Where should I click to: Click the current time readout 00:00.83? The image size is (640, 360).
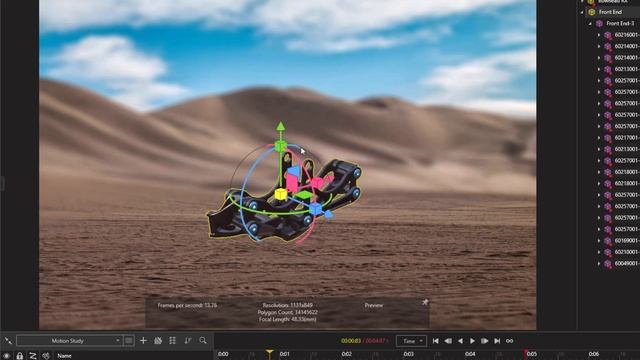351,341
